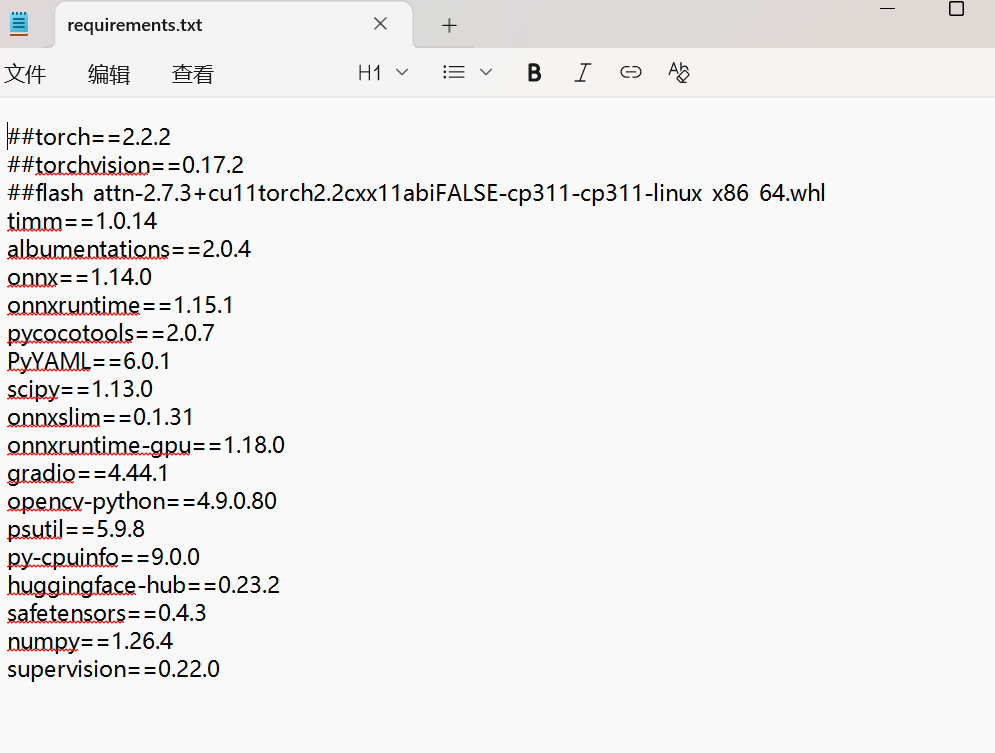This screenshot has width=995, height=753.
Task: Click the flash attn whl line
Action: pyautogui.click(x=416, y=193)
